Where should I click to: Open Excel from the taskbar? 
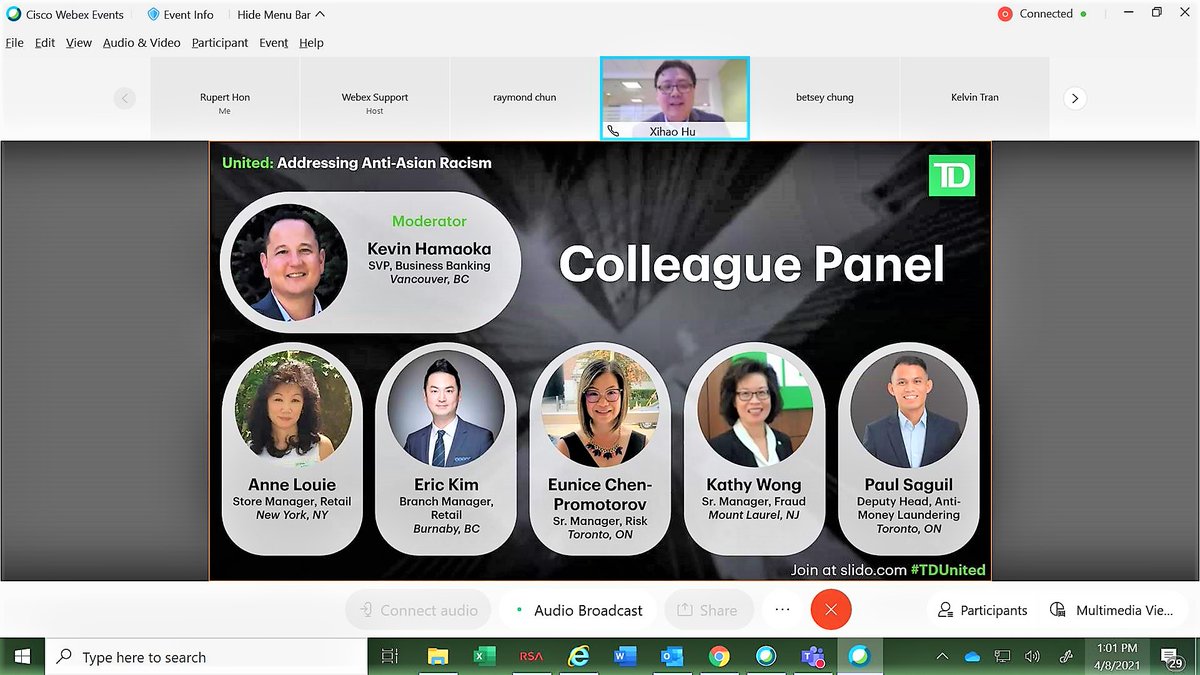(484, 657)
